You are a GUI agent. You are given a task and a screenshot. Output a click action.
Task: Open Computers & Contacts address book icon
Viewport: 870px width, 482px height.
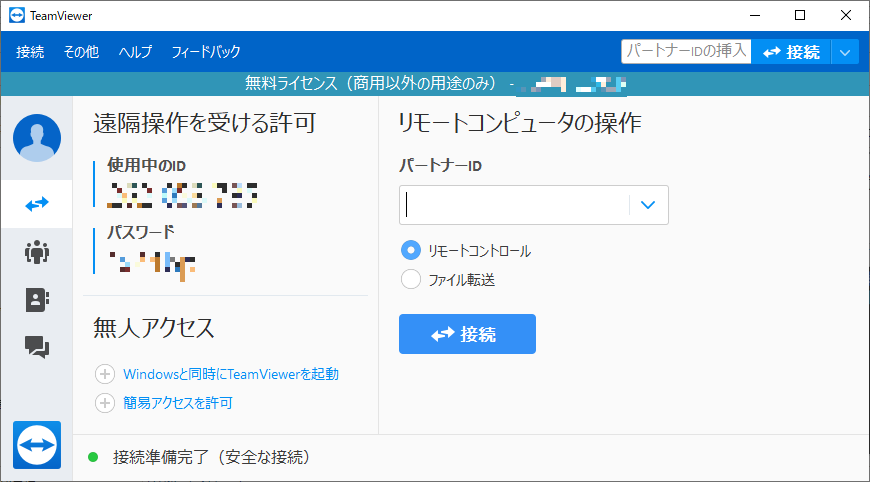[37, 300]
